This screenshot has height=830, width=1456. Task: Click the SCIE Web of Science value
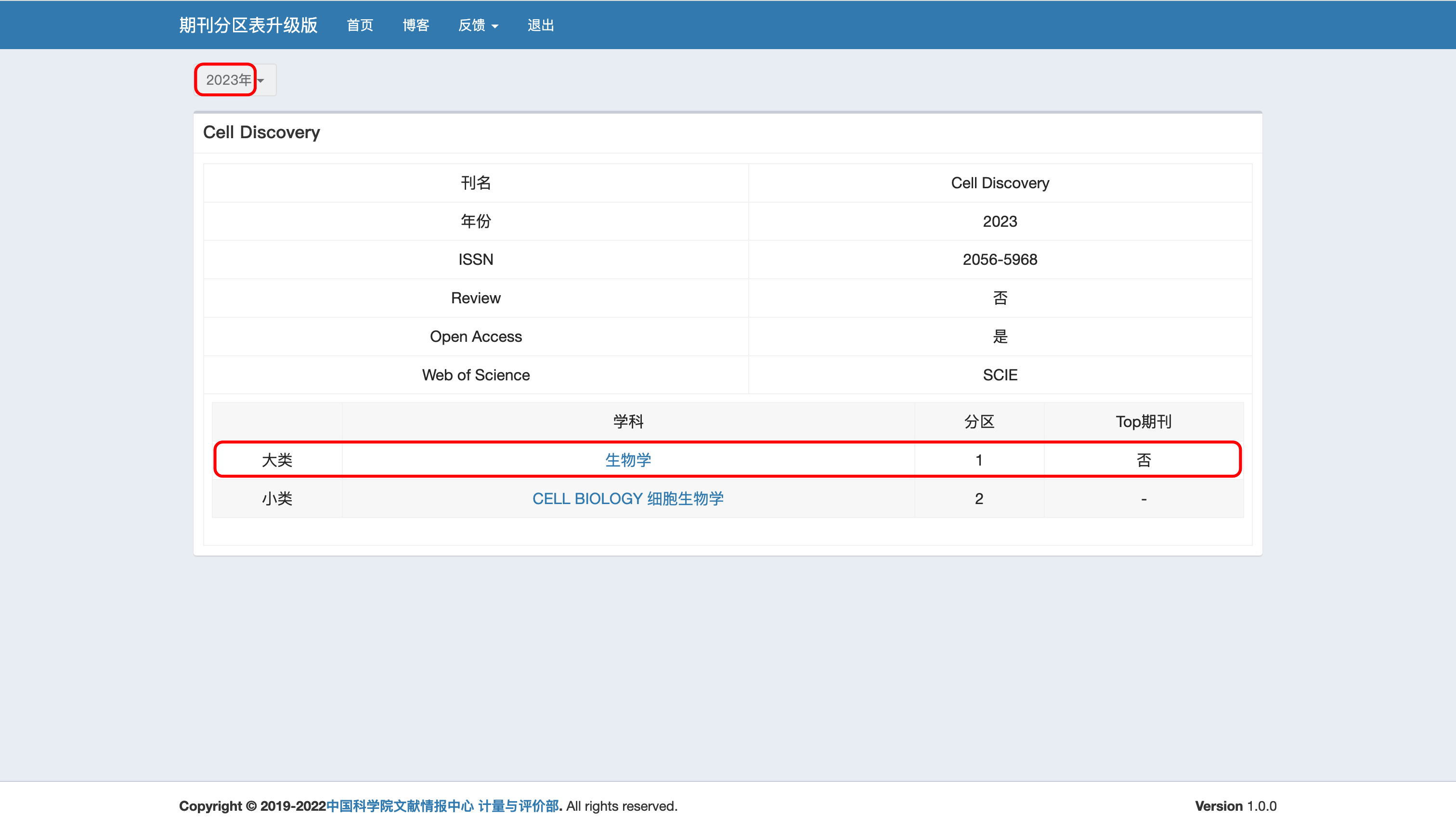(1000, 375)
